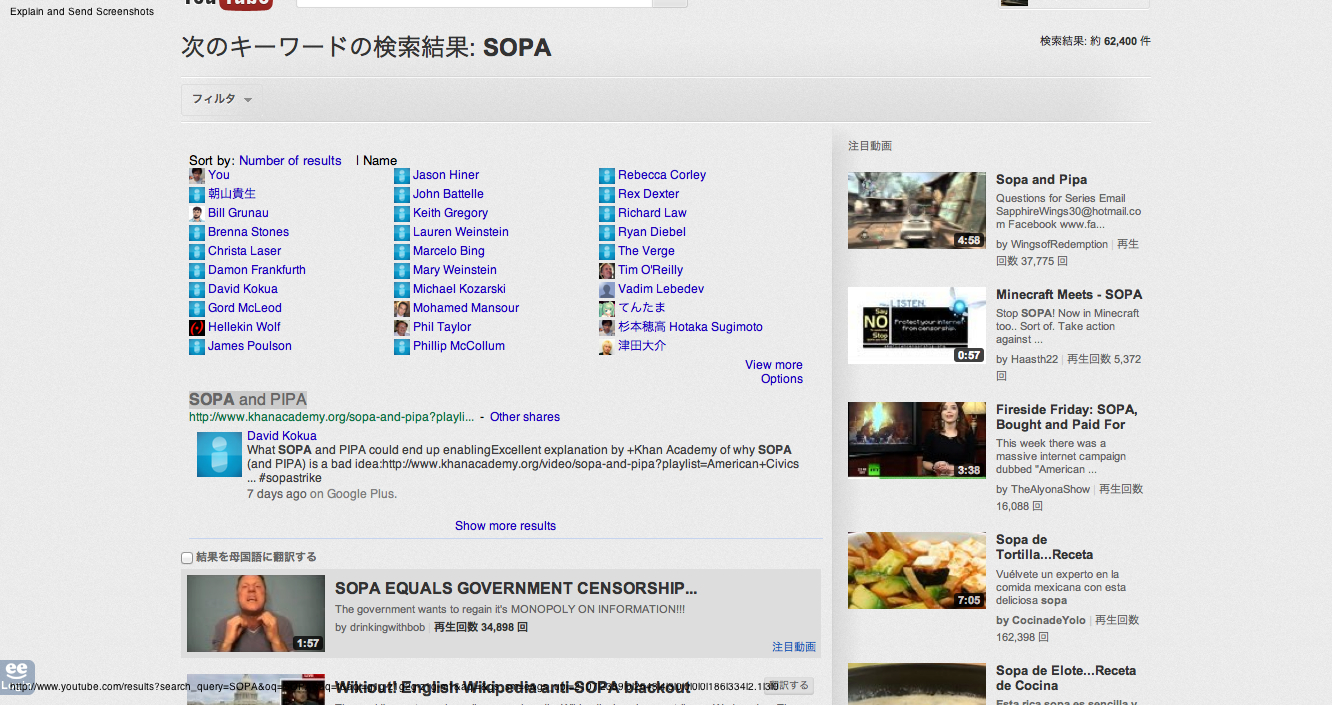Screen dimensions: 1332x705
Task: Click the avatar icon beside "You"
Action: [x=197, y=175]
